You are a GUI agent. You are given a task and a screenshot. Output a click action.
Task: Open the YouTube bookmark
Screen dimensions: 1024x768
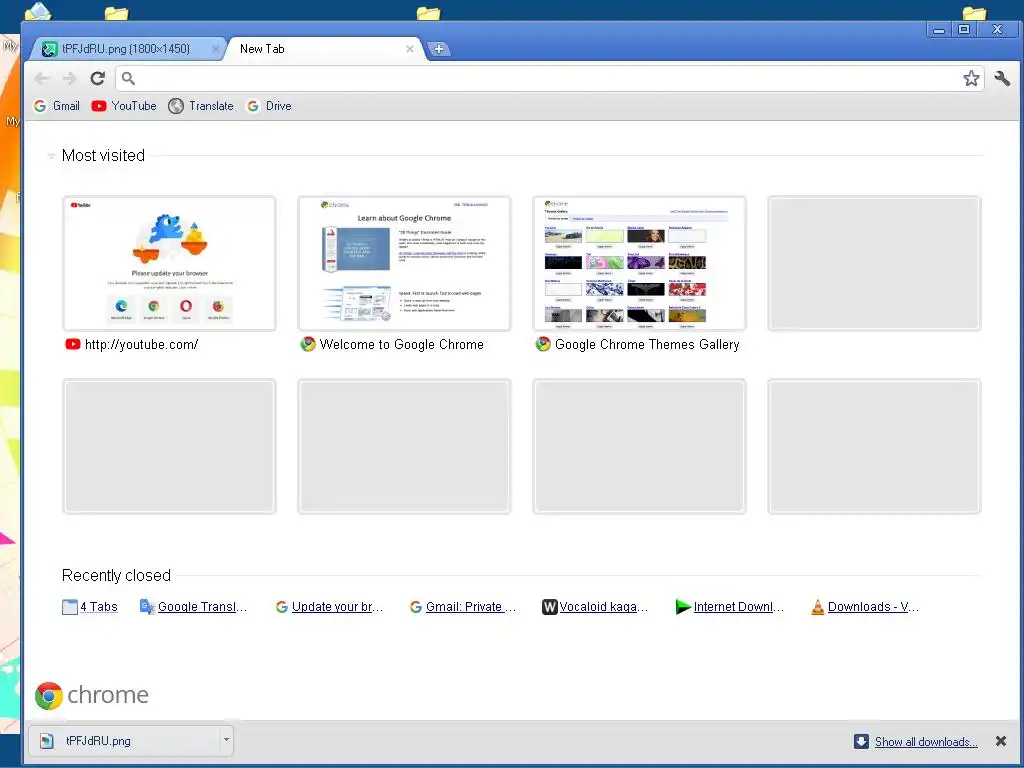pos(124,106)
